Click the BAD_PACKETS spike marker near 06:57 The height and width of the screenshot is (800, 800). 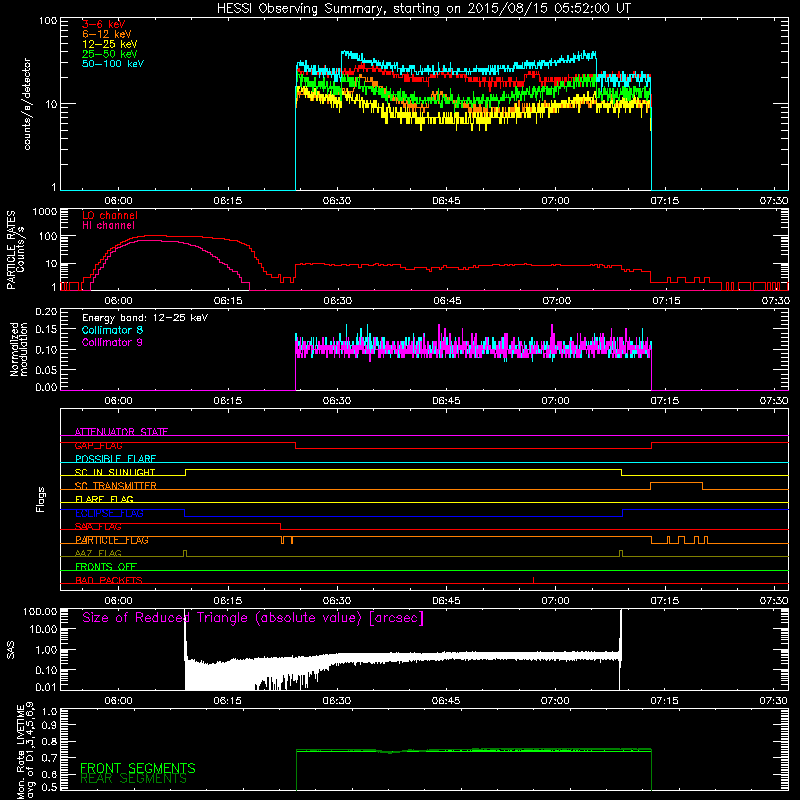click(533, 580)
